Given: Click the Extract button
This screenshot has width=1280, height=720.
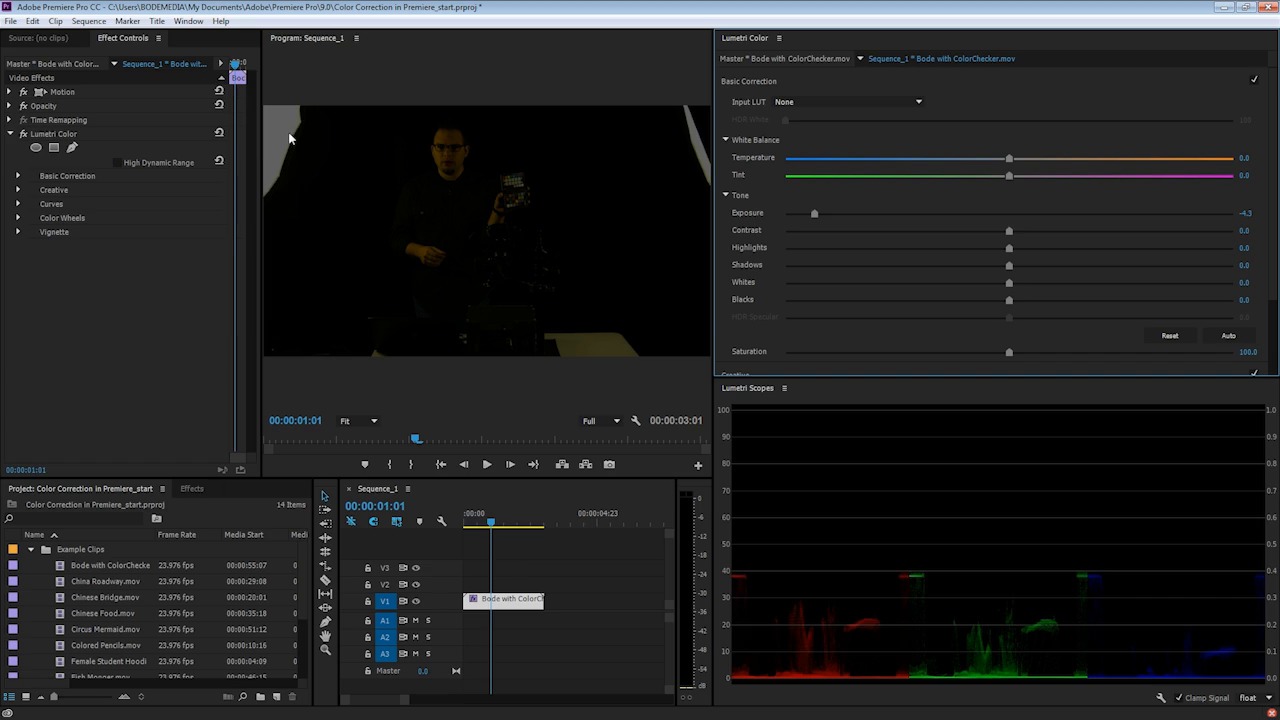Looking at the screenshot, I should point(586,464).
